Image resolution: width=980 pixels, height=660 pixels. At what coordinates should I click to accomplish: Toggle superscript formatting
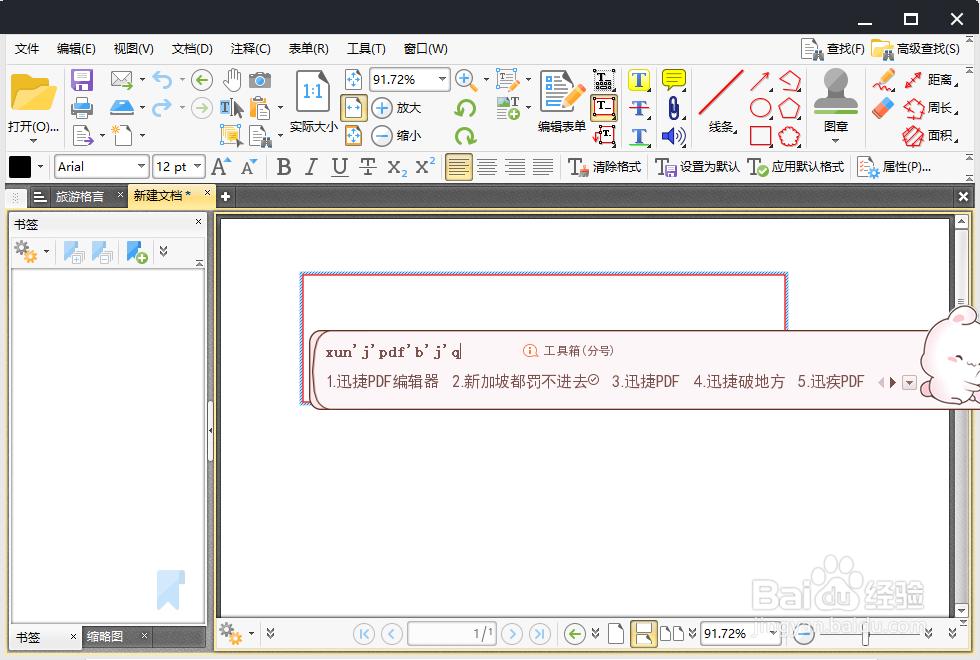coord(425,166)
